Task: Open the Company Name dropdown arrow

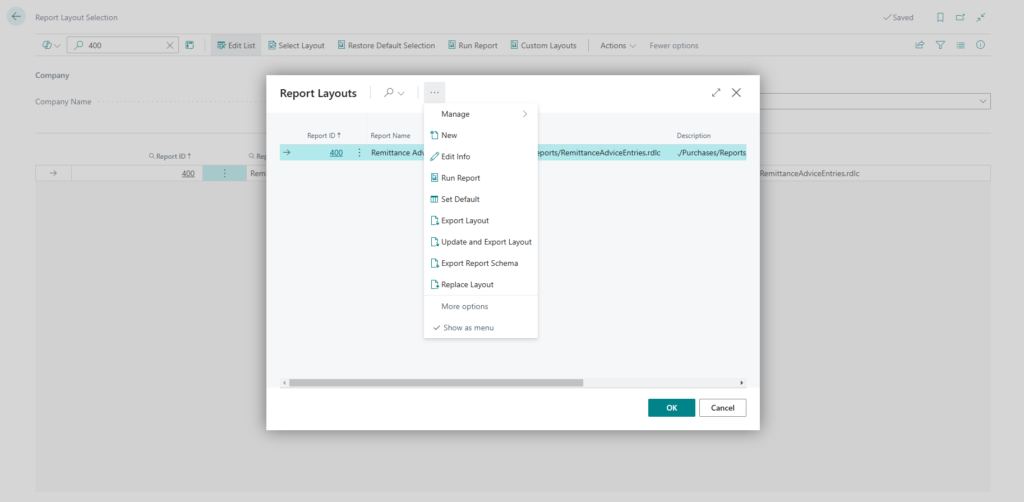Action: click(983, 101)
